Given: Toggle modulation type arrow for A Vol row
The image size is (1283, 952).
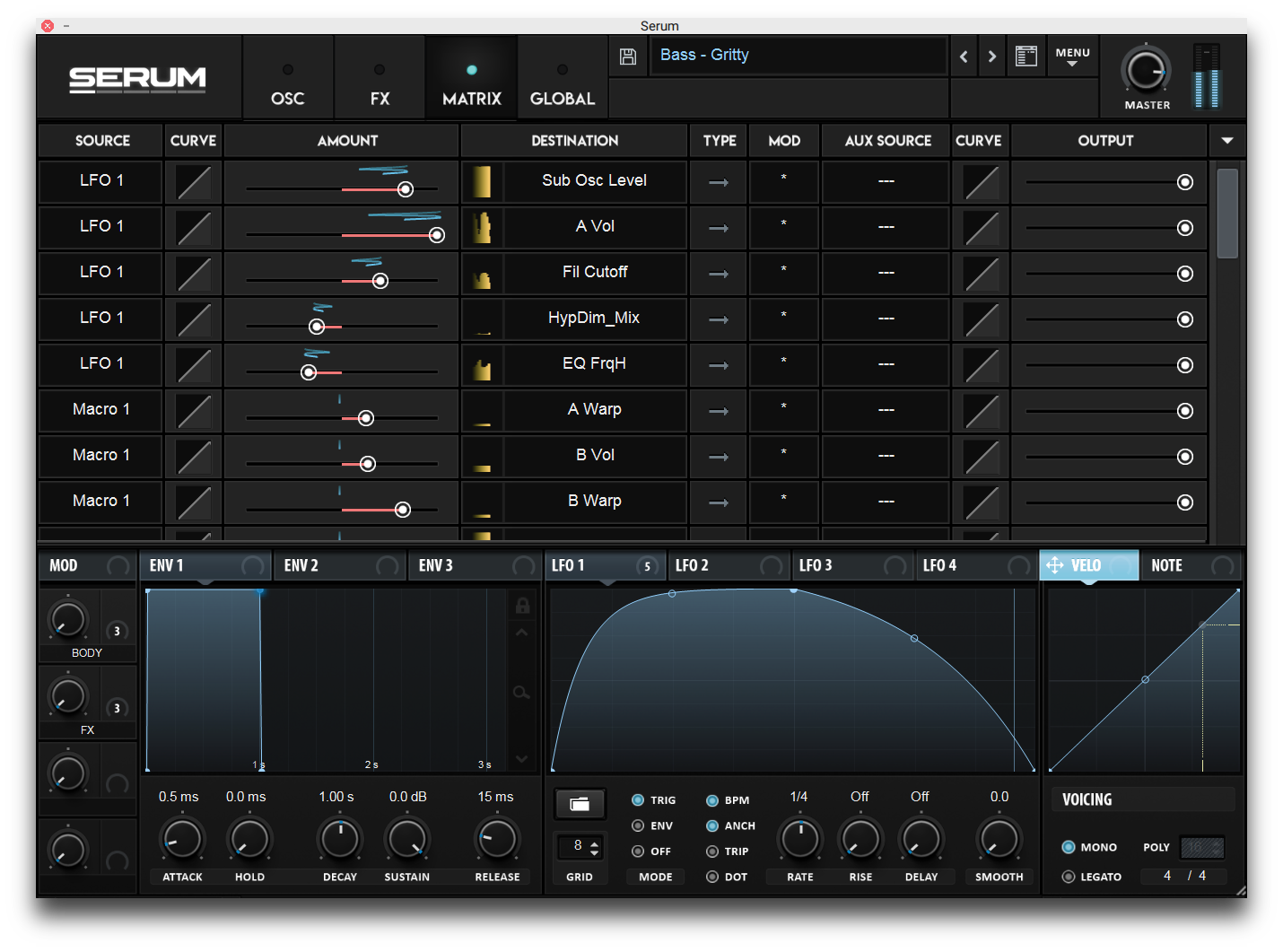Looking at the screenshot, I should click(719, 228).
